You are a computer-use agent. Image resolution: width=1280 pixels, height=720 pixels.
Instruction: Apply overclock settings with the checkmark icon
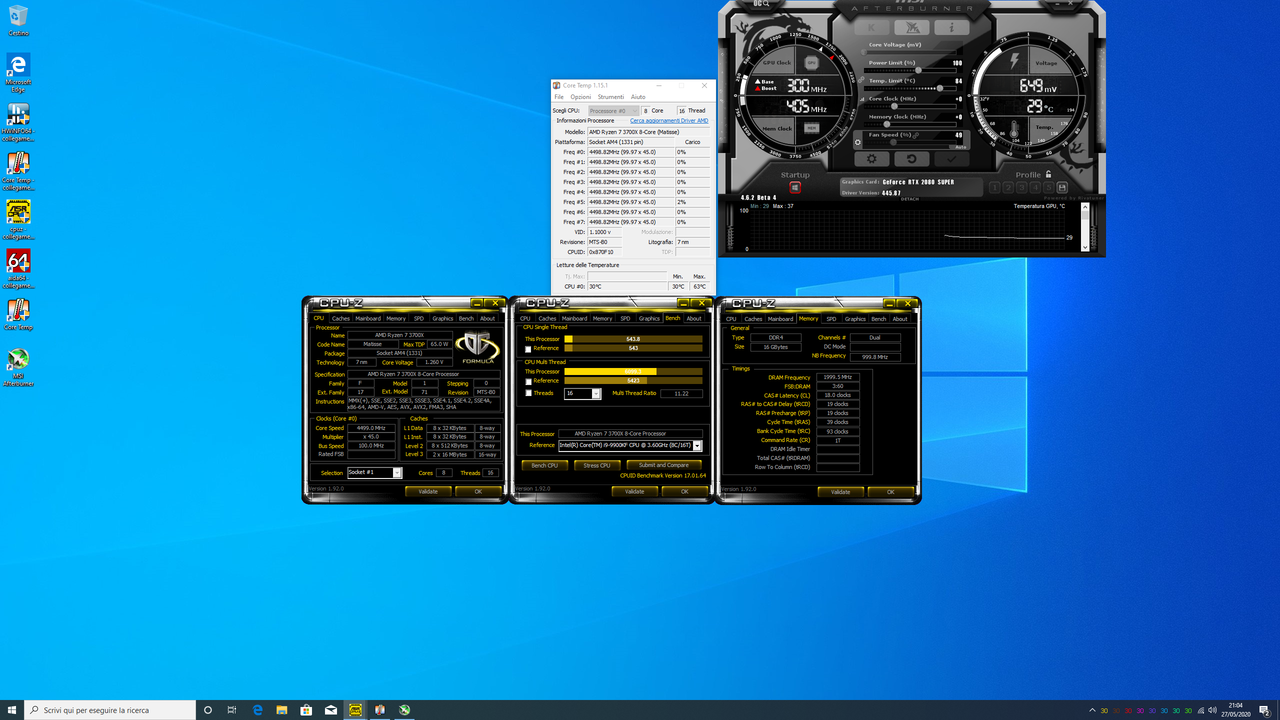point(952,159)
